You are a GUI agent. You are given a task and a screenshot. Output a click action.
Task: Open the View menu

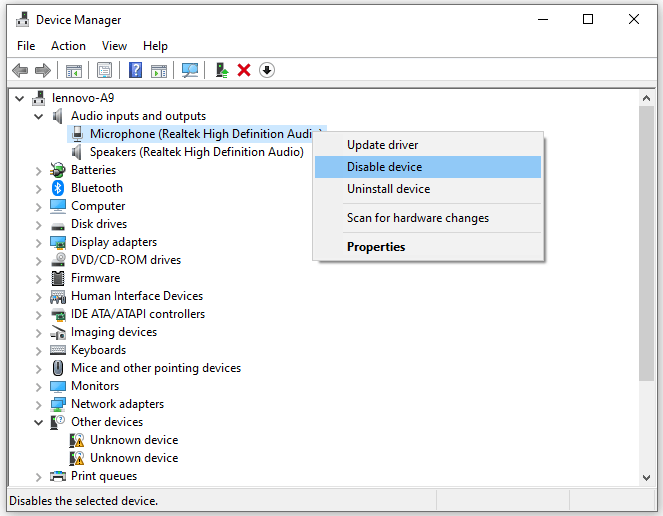114,46
